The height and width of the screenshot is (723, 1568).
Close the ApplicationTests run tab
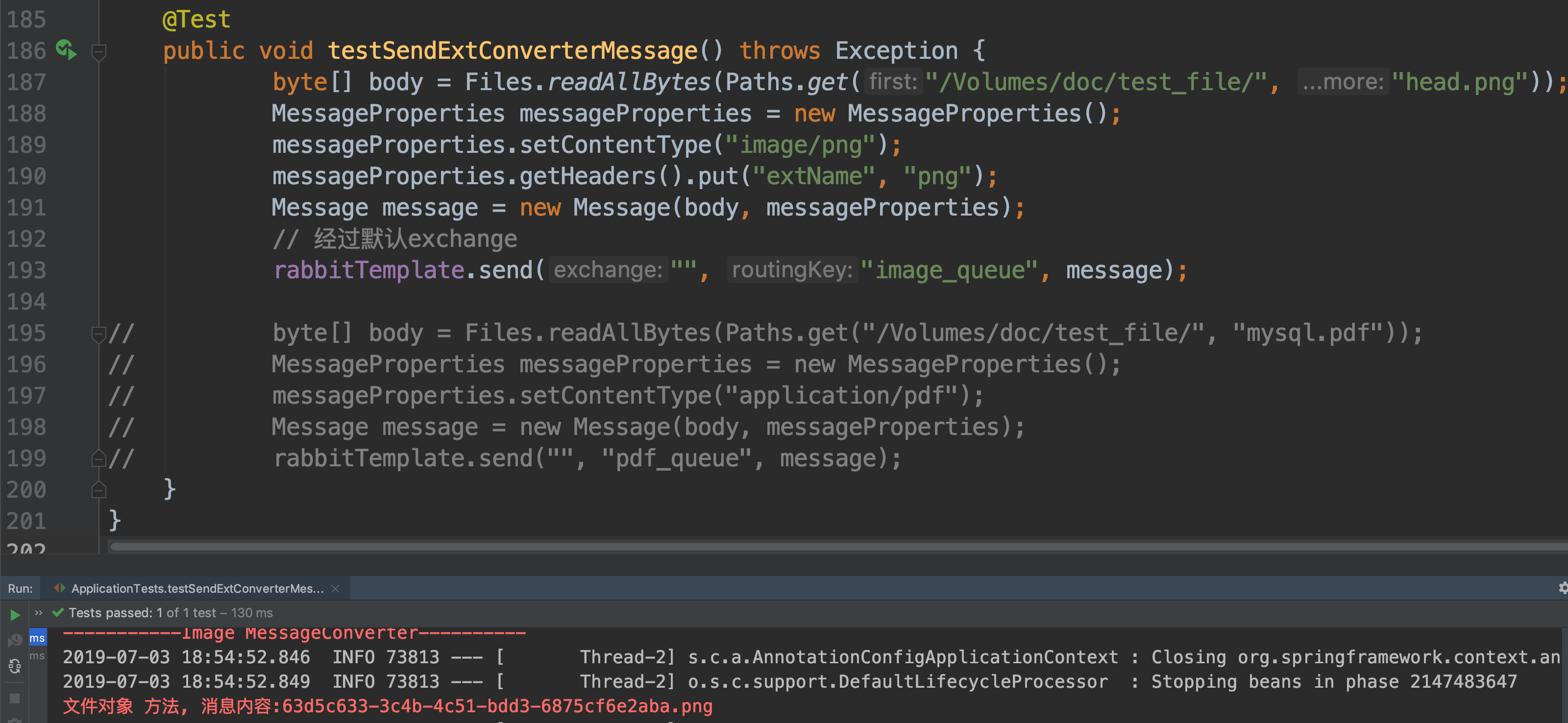pyautogui.click(x=335, y=588)
